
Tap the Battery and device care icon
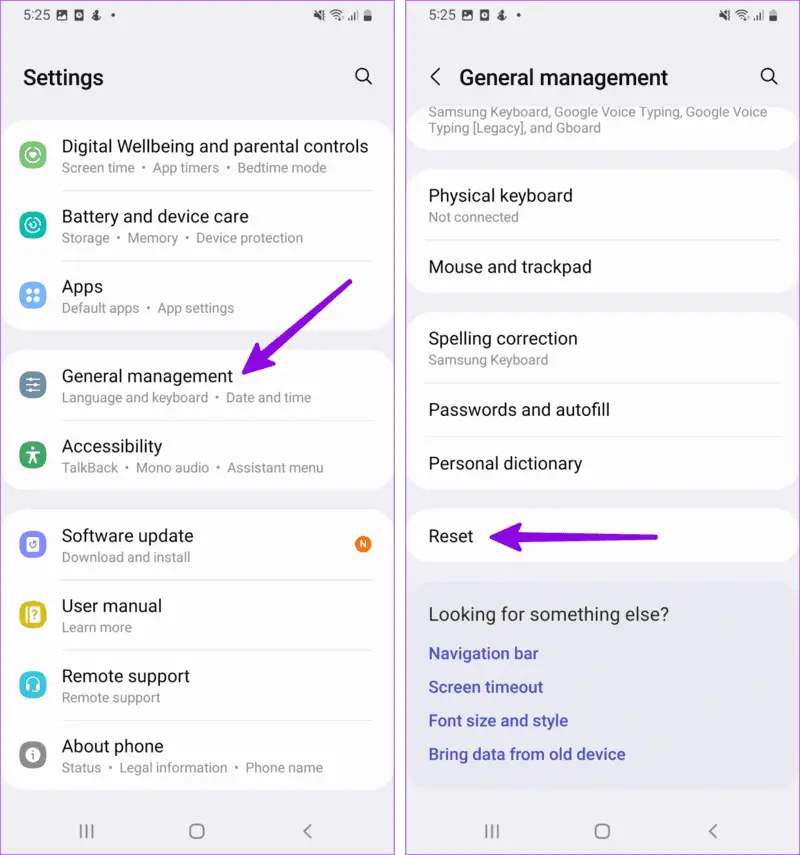pyautogui.click(x=33, y=225)
